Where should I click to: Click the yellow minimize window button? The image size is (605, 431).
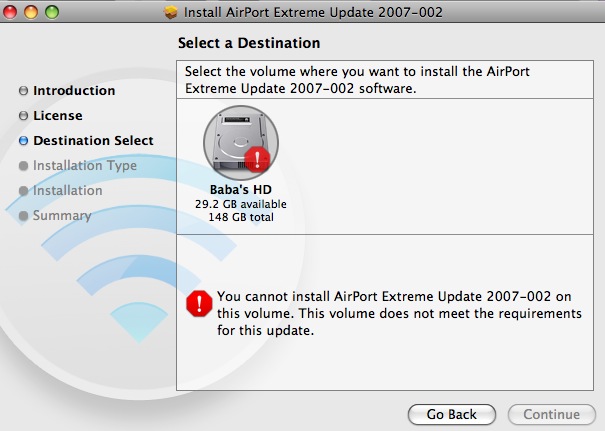31,12
